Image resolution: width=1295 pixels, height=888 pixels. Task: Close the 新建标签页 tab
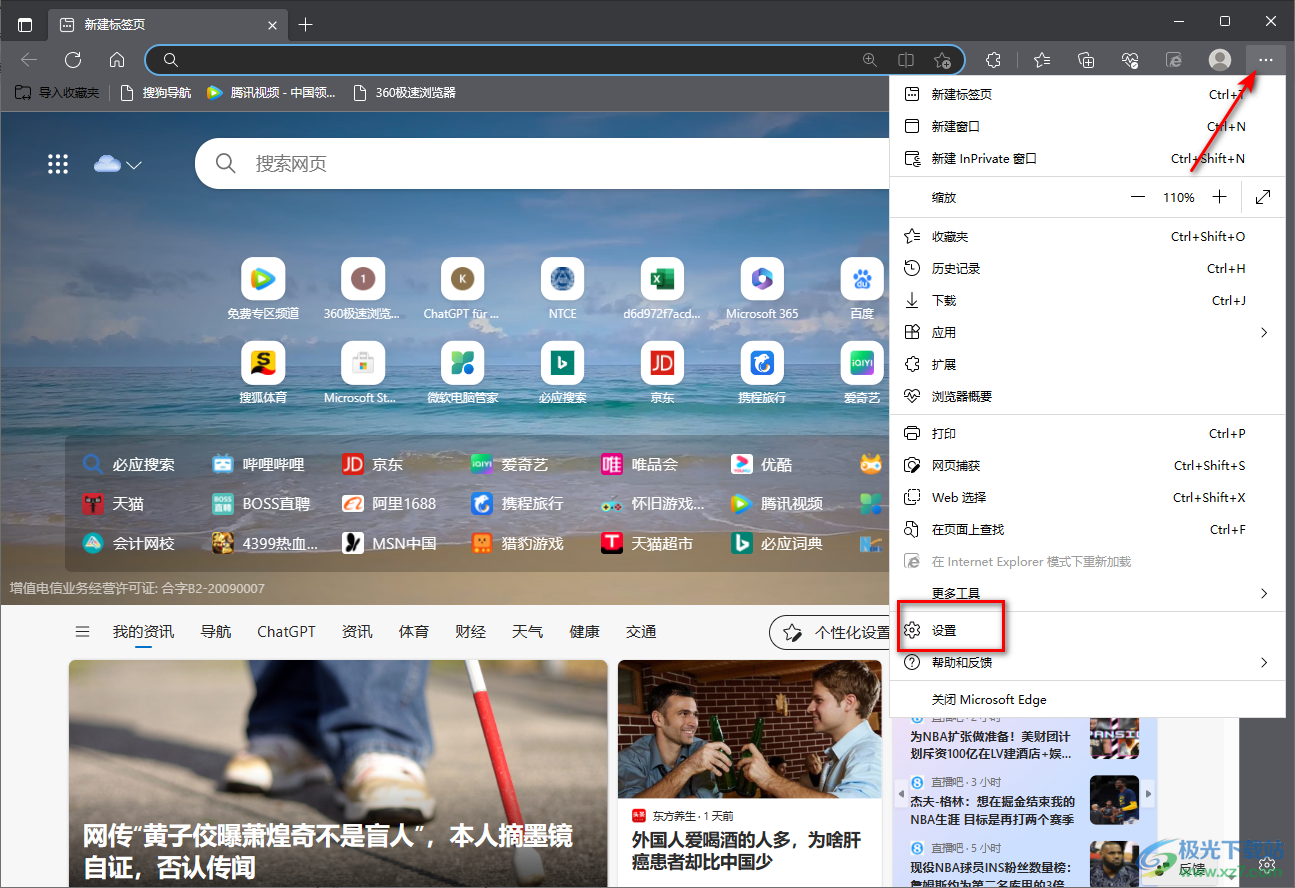[x=273, y=24]
